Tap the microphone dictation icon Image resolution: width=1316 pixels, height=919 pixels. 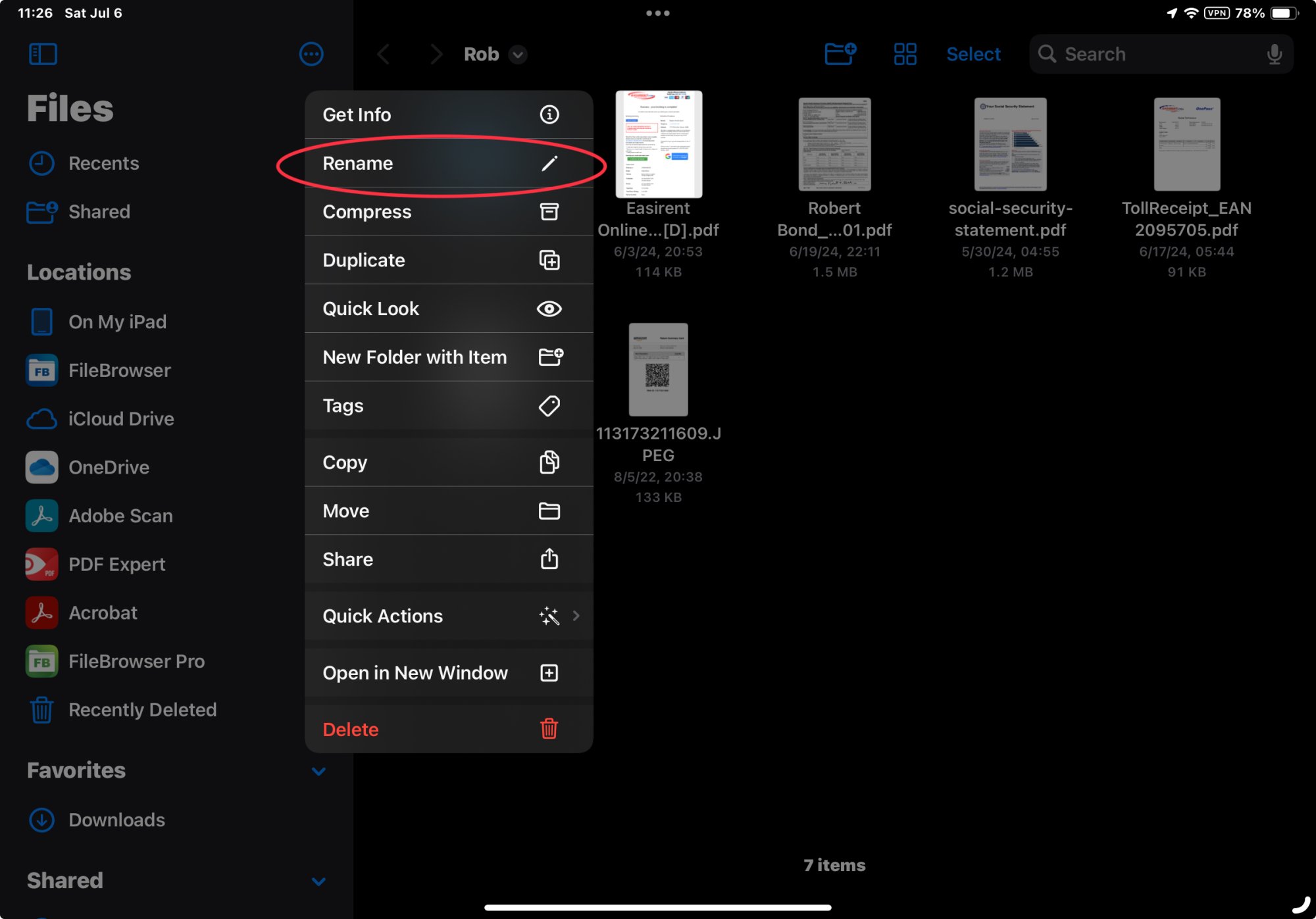click(x=1274, y=54)
